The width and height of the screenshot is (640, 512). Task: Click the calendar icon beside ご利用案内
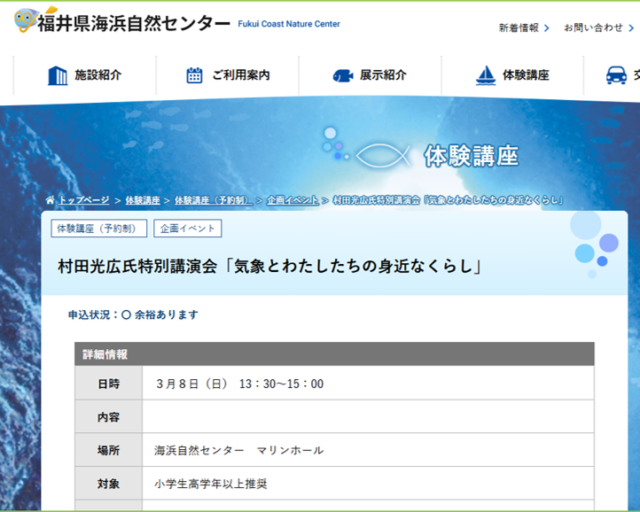(x=194, y=75)
